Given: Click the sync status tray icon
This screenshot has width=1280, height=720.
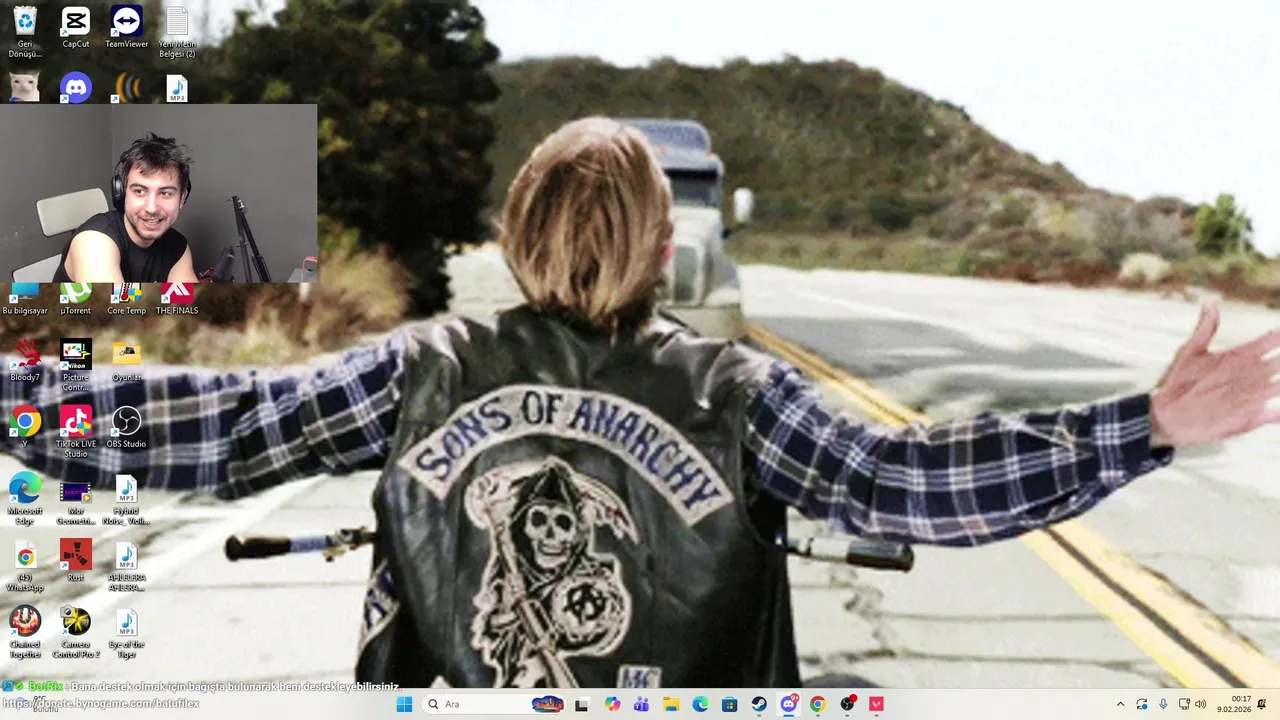Looking at the screenshot, I should (1142, 704).
